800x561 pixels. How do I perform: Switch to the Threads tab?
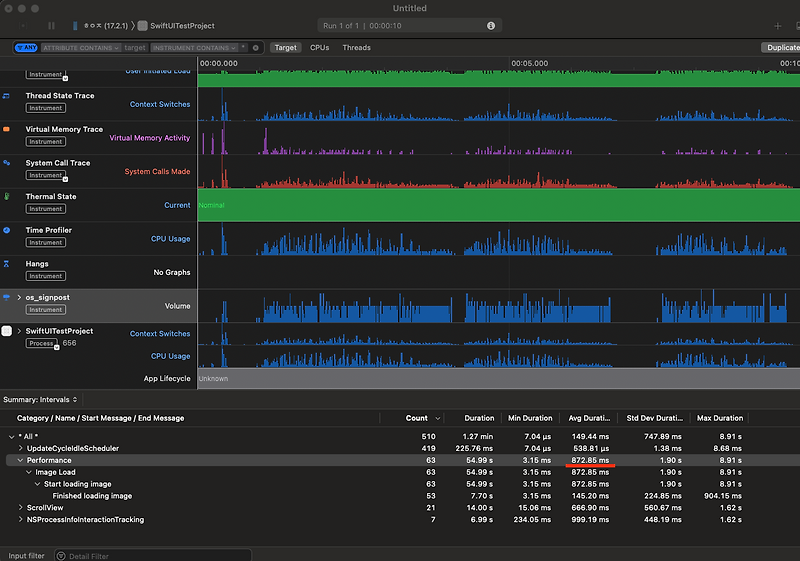coord(356,47)
